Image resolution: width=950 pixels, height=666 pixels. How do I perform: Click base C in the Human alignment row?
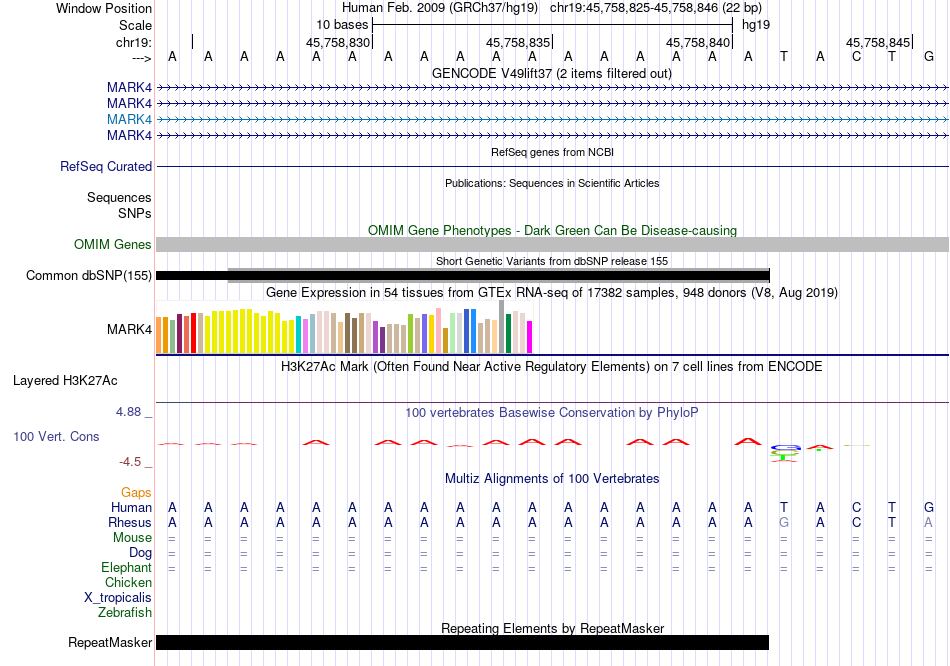[x=856, y=507]
